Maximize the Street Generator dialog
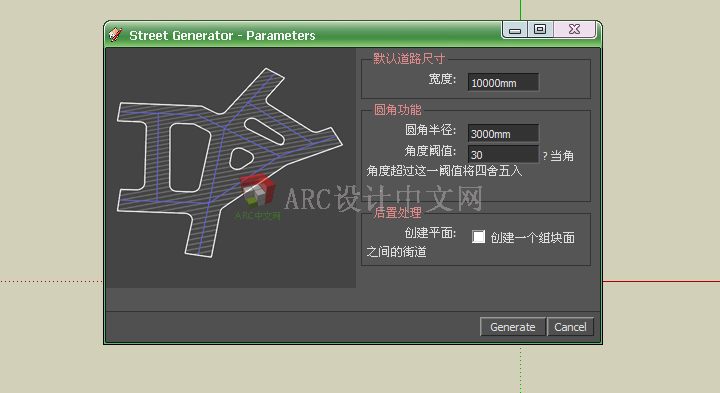Viewport: 720px width, 393px height. coord(540,29)
